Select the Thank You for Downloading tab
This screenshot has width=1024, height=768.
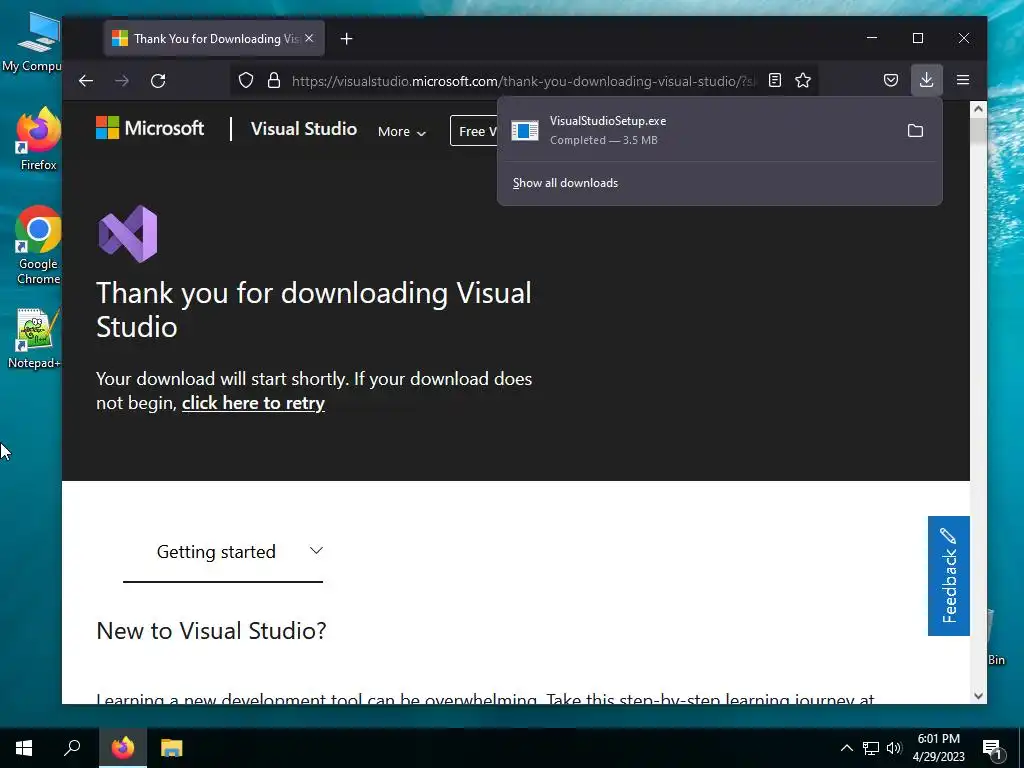click(214, 39)
